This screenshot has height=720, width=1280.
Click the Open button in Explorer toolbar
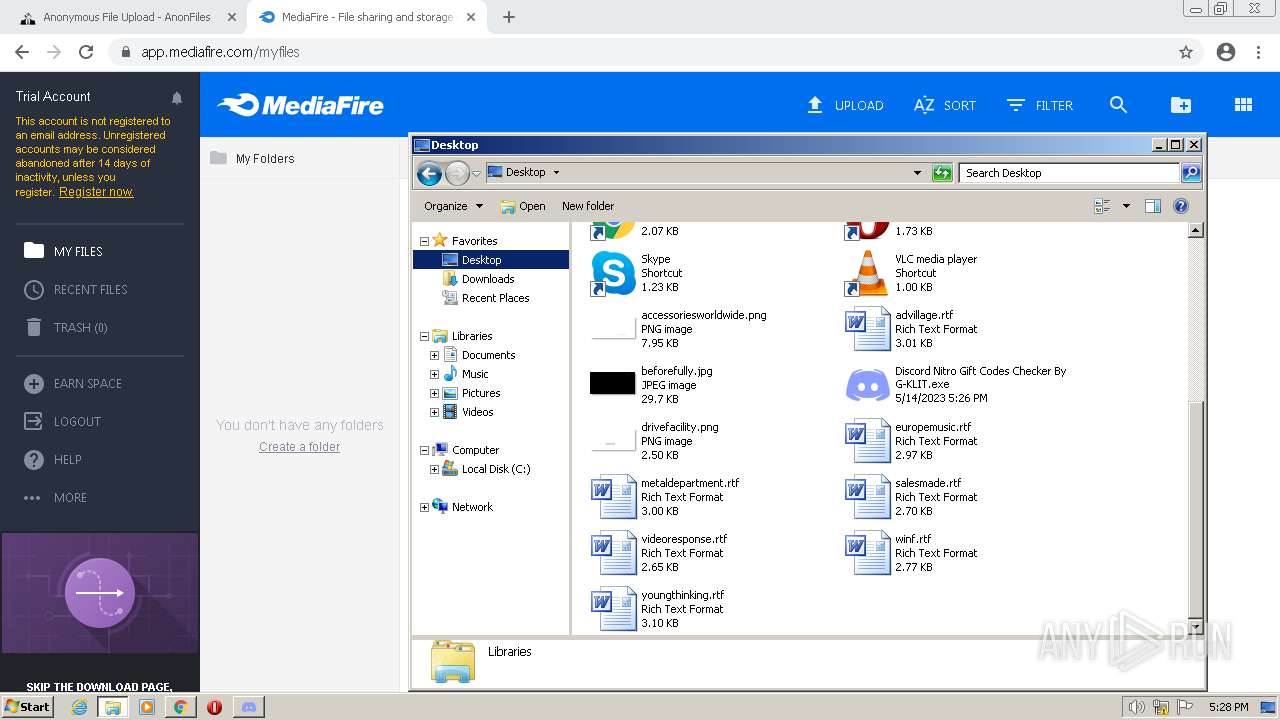(x=523, y=206)
